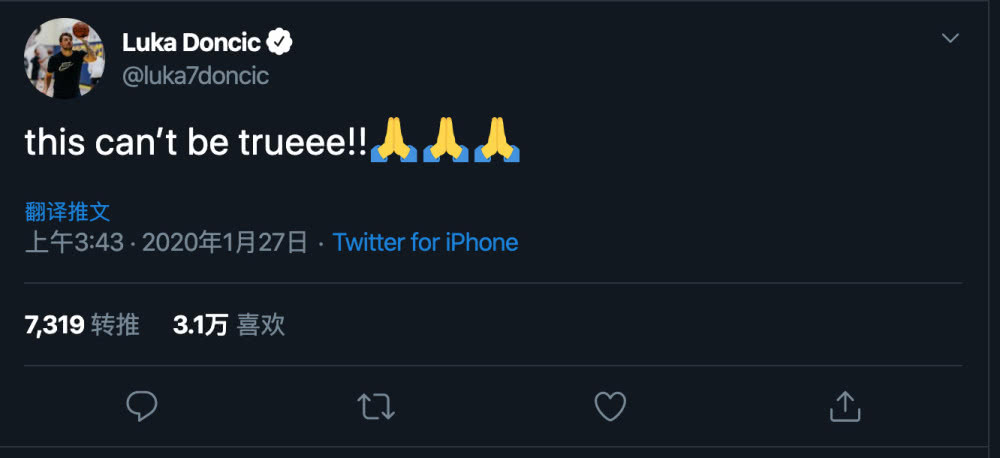Click the first praying hands emoji
The image size is (1000, 458).
[x=393, y=142]
